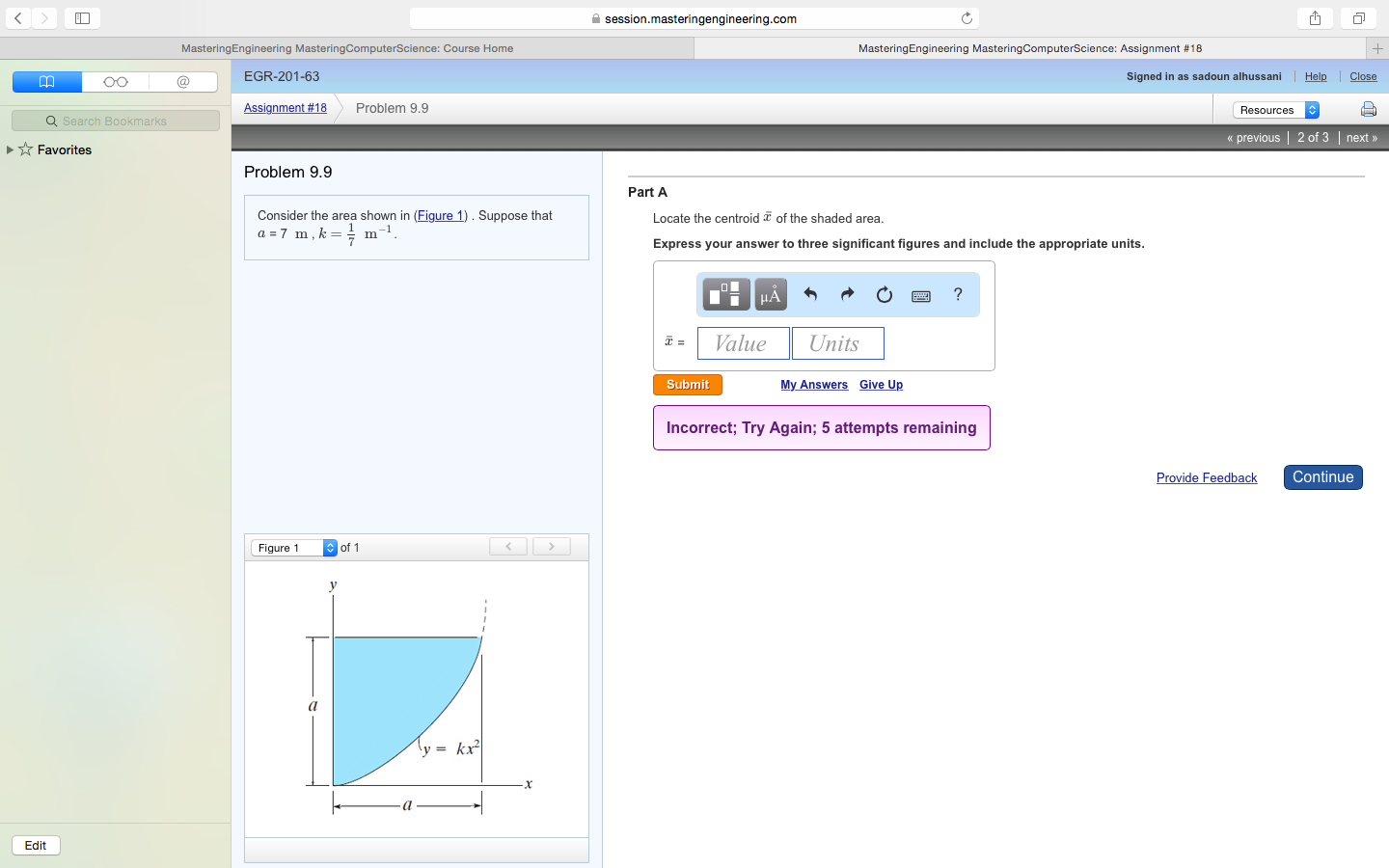Redo entry in answer toolbar
This screenshot has width=1389, height=868.
(x=847, y=294)
